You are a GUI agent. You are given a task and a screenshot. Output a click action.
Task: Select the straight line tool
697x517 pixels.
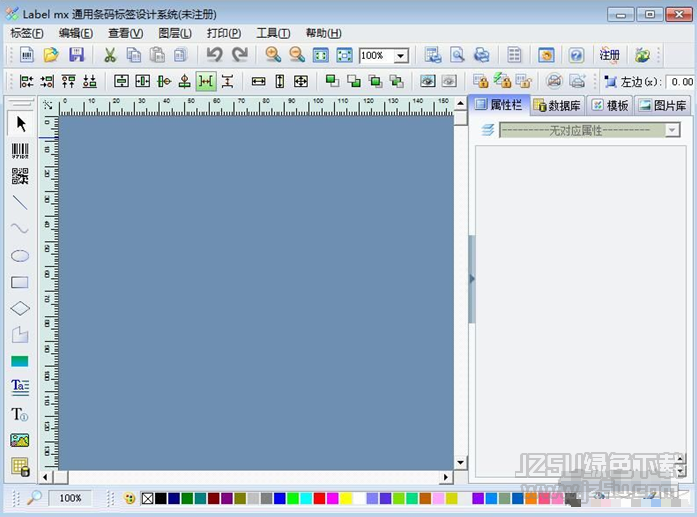20,203
